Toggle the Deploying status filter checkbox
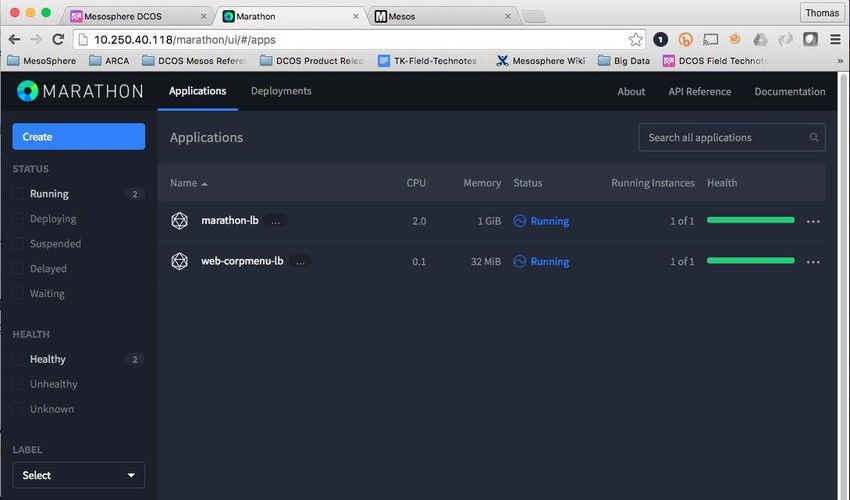The height and width of the screenshot is (500, 850). [x=17, y=219]
